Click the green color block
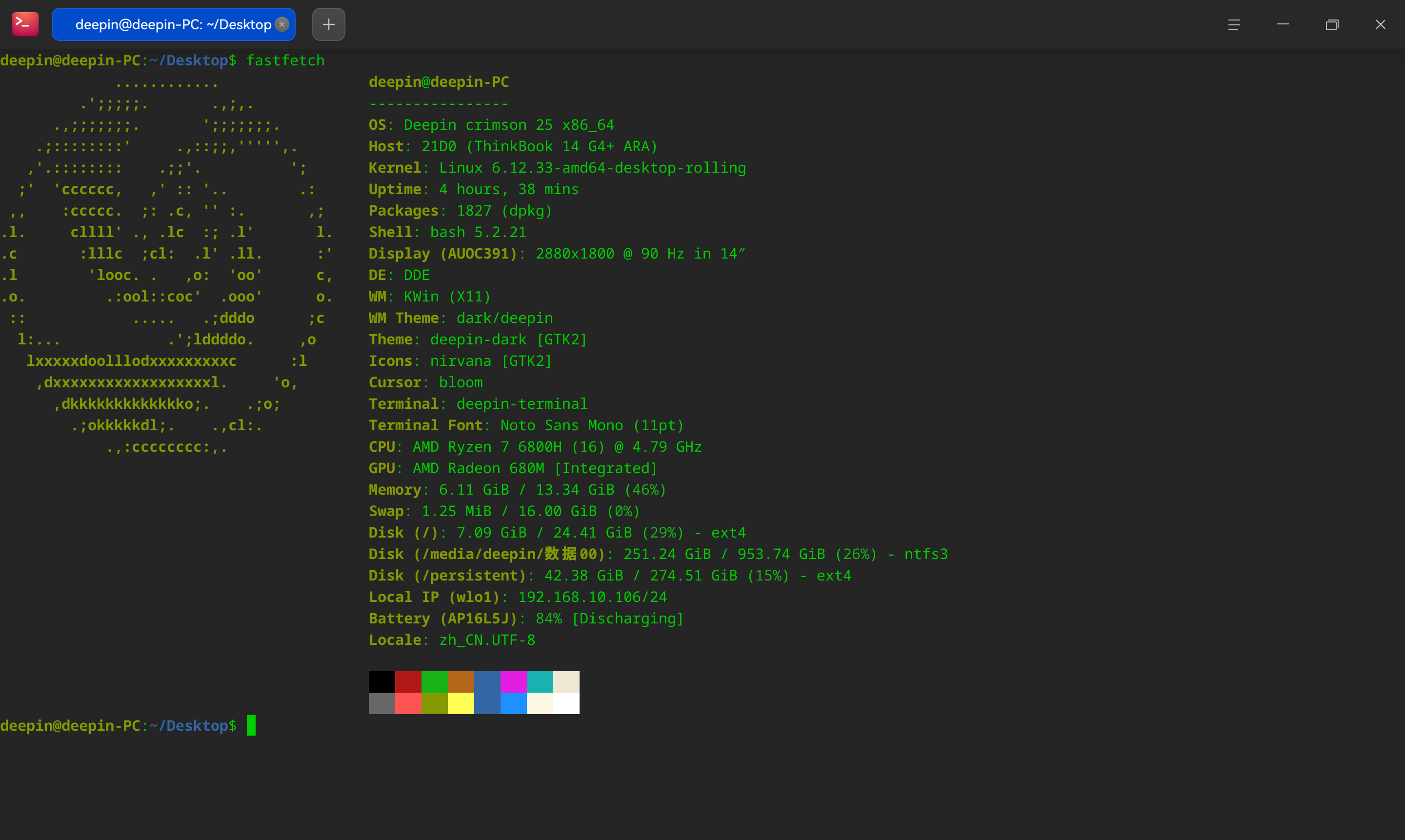 pos(435,682)
